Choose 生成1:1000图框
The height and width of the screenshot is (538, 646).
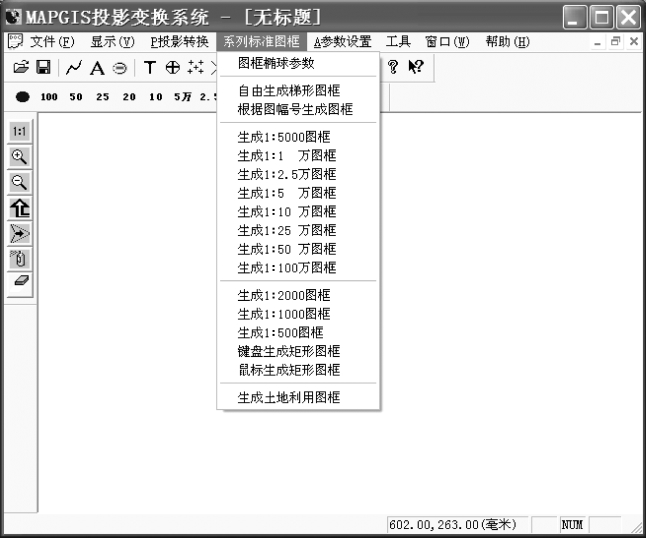tap(298, 314)
